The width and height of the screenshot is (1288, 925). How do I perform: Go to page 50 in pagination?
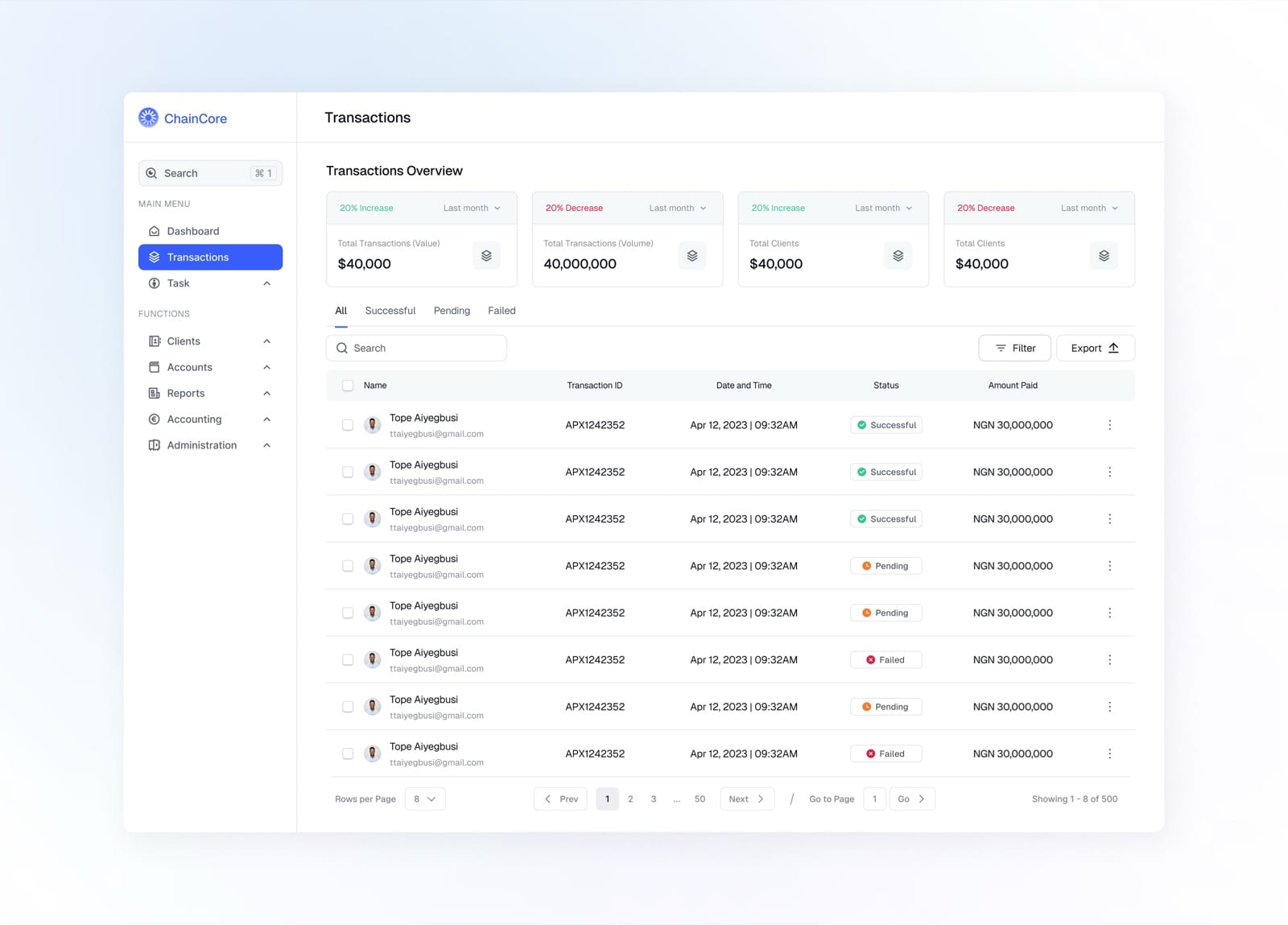(x=700, y=799)
